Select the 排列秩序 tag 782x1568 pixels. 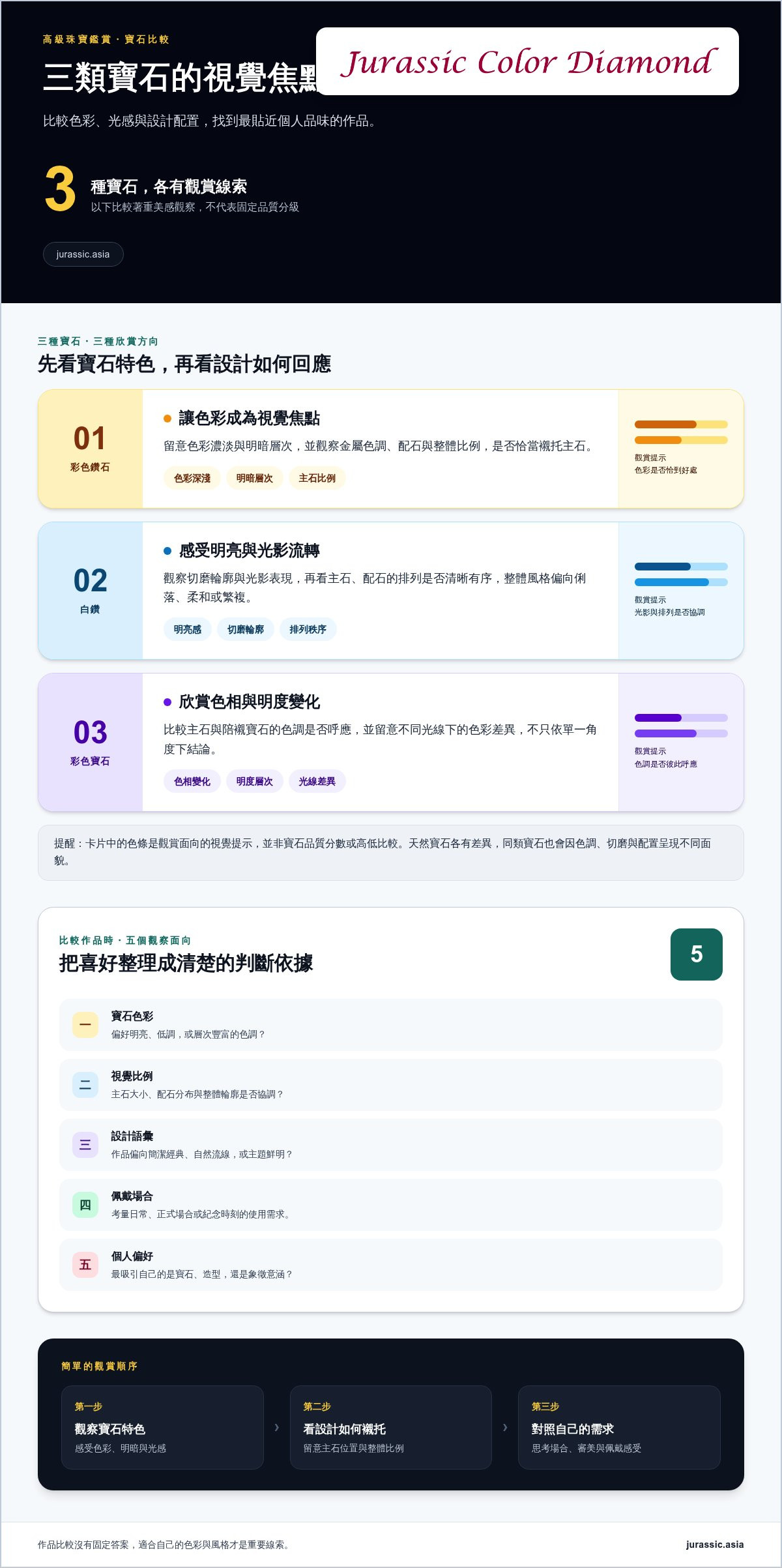click(x=308, y=629)
